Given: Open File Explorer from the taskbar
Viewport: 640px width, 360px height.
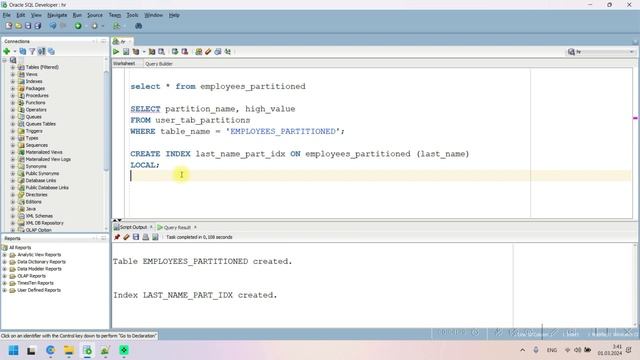Looking at the screenshot, I should coord(69,351).
